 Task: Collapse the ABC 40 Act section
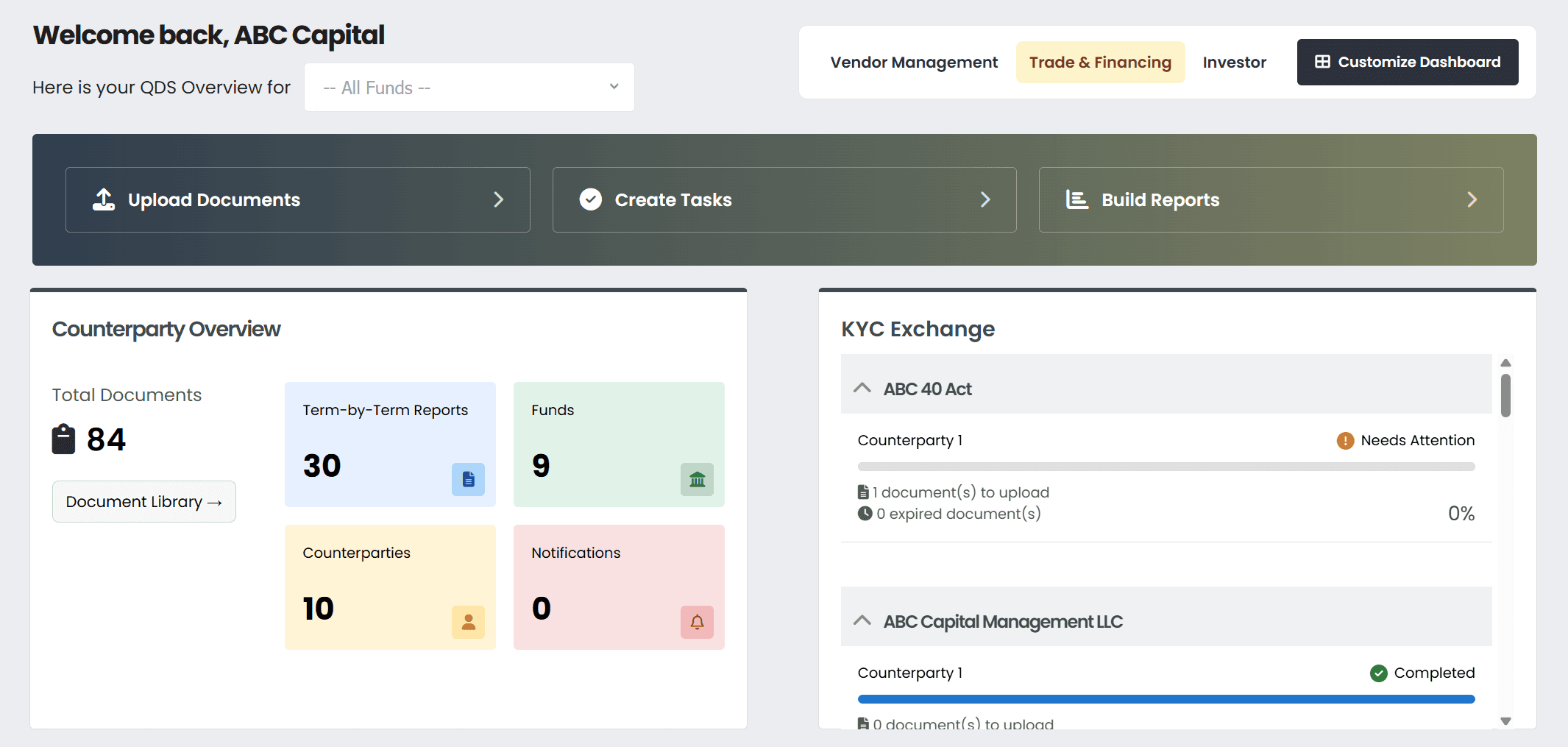point(862,388)
